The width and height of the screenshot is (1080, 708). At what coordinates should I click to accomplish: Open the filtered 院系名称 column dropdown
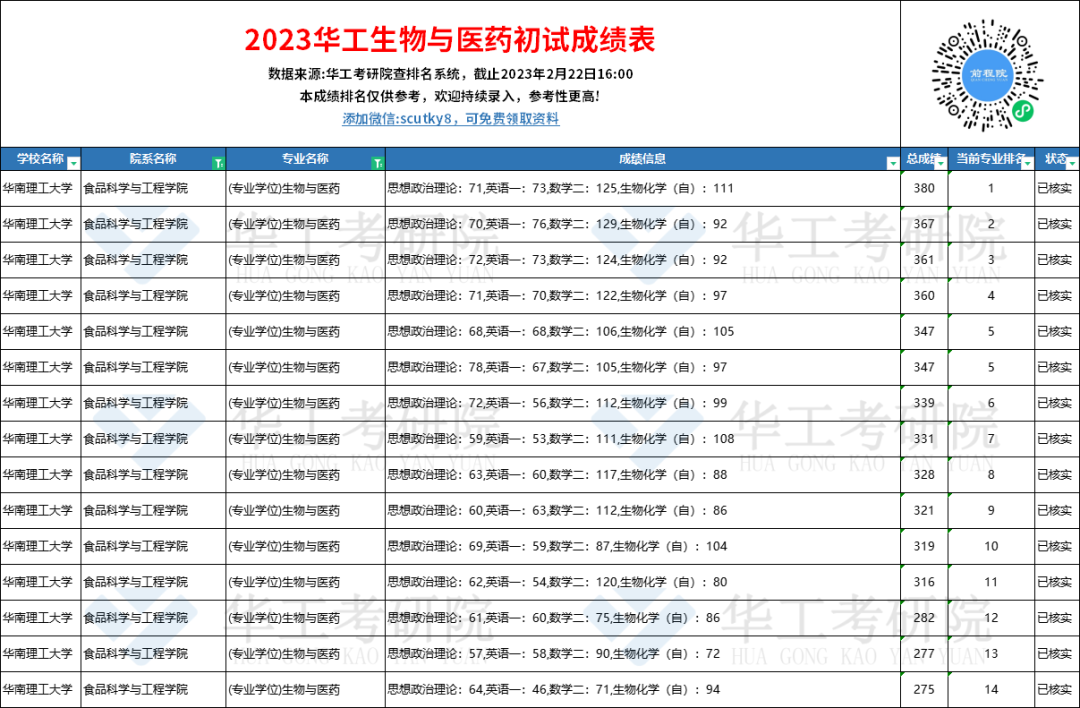tap(218, 164)
